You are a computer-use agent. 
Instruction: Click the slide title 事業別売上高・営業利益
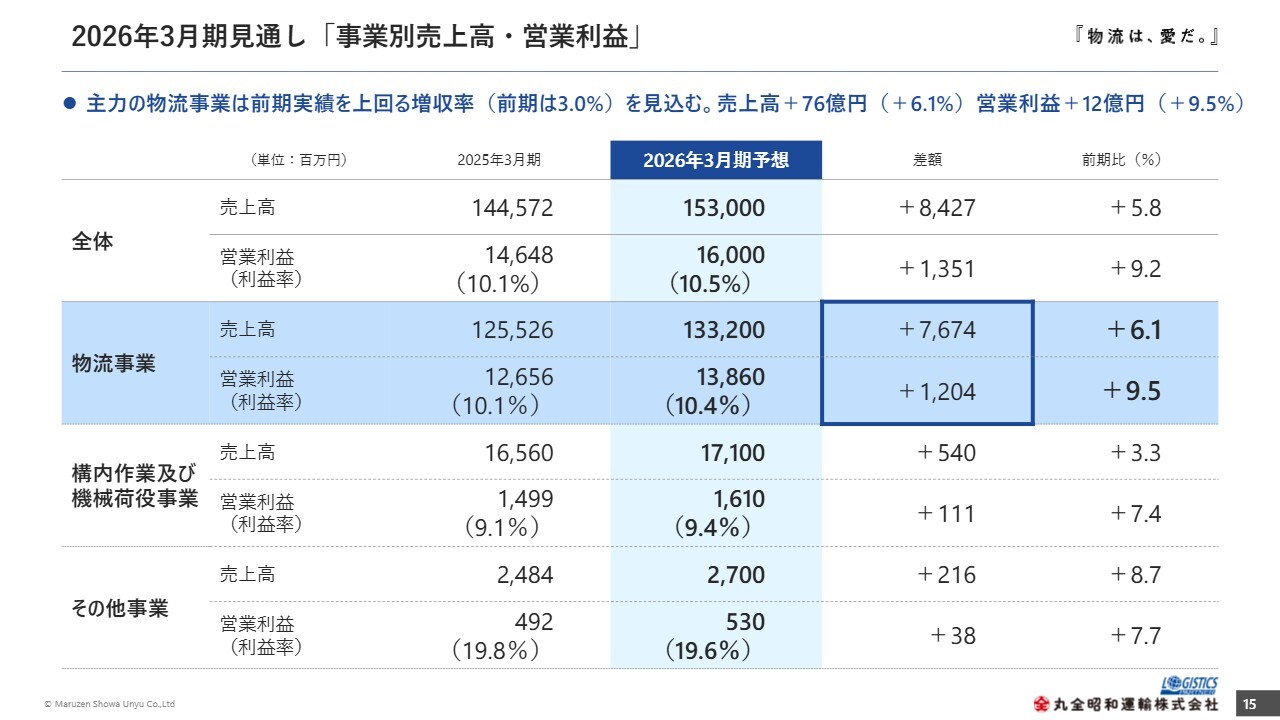click(x=357, y=37)
